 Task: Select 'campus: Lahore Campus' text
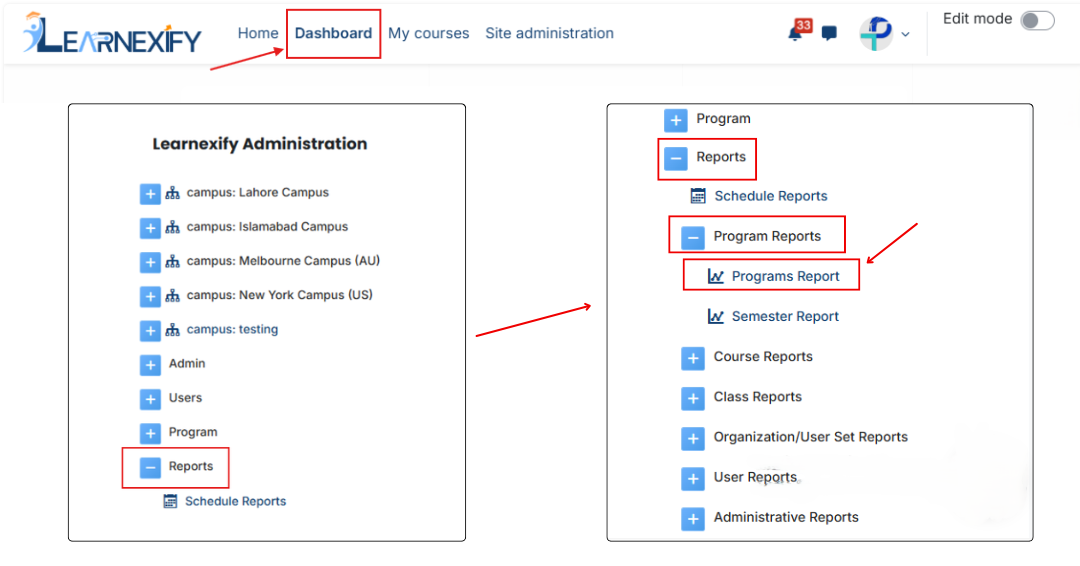[x=258, y=192]
